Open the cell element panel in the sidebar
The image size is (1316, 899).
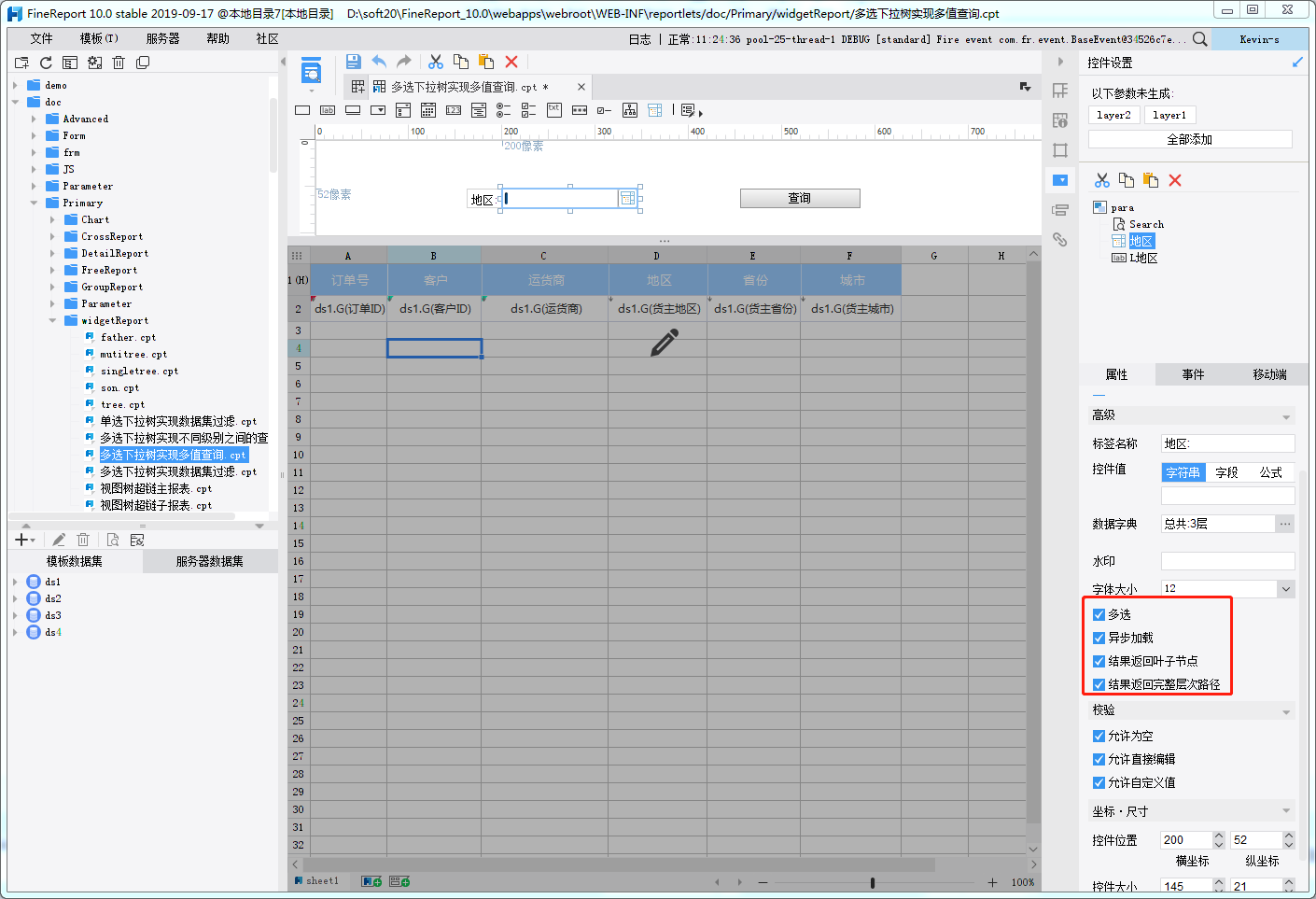pos(1060,91)
